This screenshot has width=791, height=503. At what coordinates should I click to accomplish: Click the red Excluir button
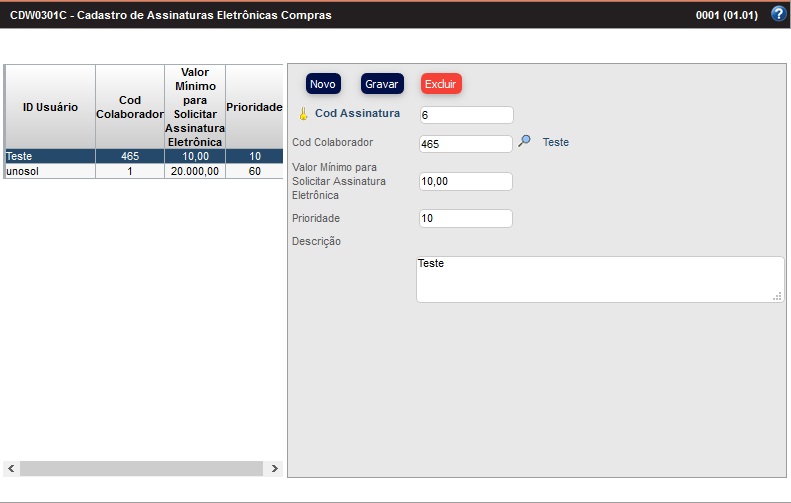click(441, 84)
